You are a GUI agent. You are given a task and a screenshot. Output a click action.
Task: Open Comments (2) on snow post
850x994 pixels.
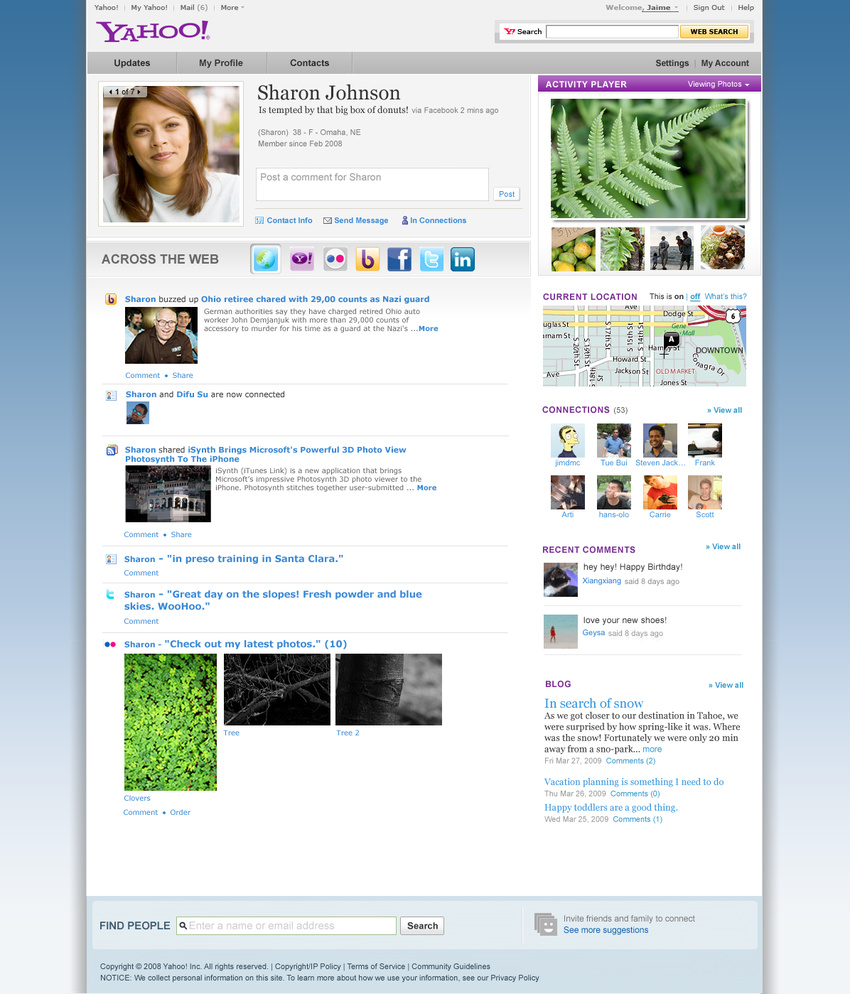coord(631,761)
